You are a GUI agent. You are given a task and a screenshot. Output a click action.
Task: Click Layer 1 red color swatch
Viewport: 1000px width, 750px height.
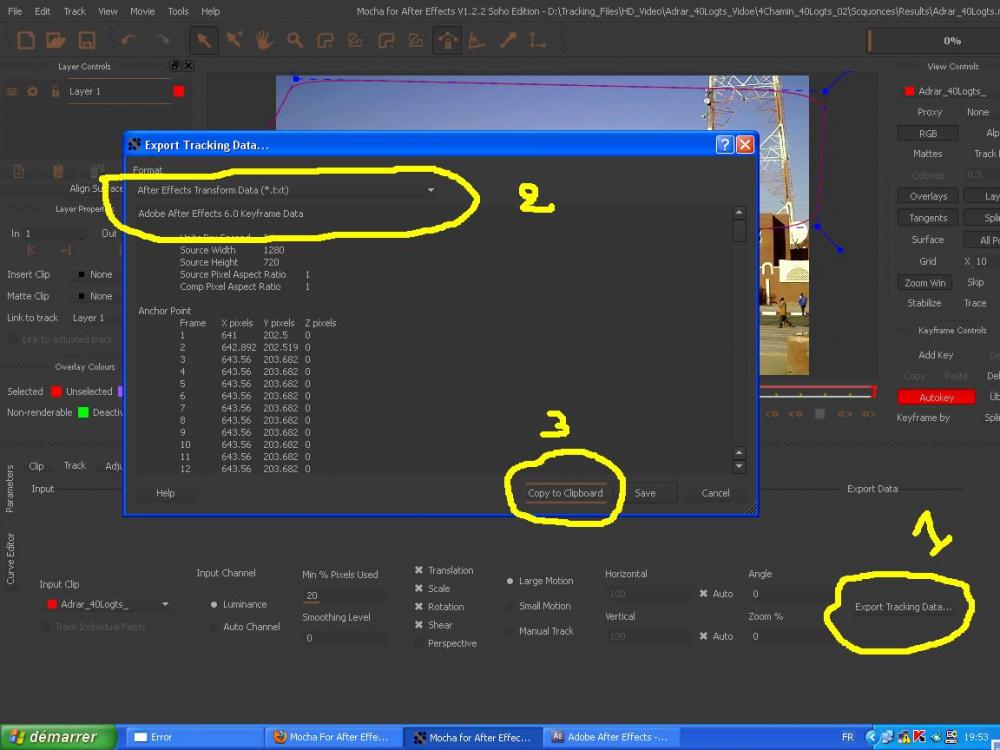[x=179, y=91]
